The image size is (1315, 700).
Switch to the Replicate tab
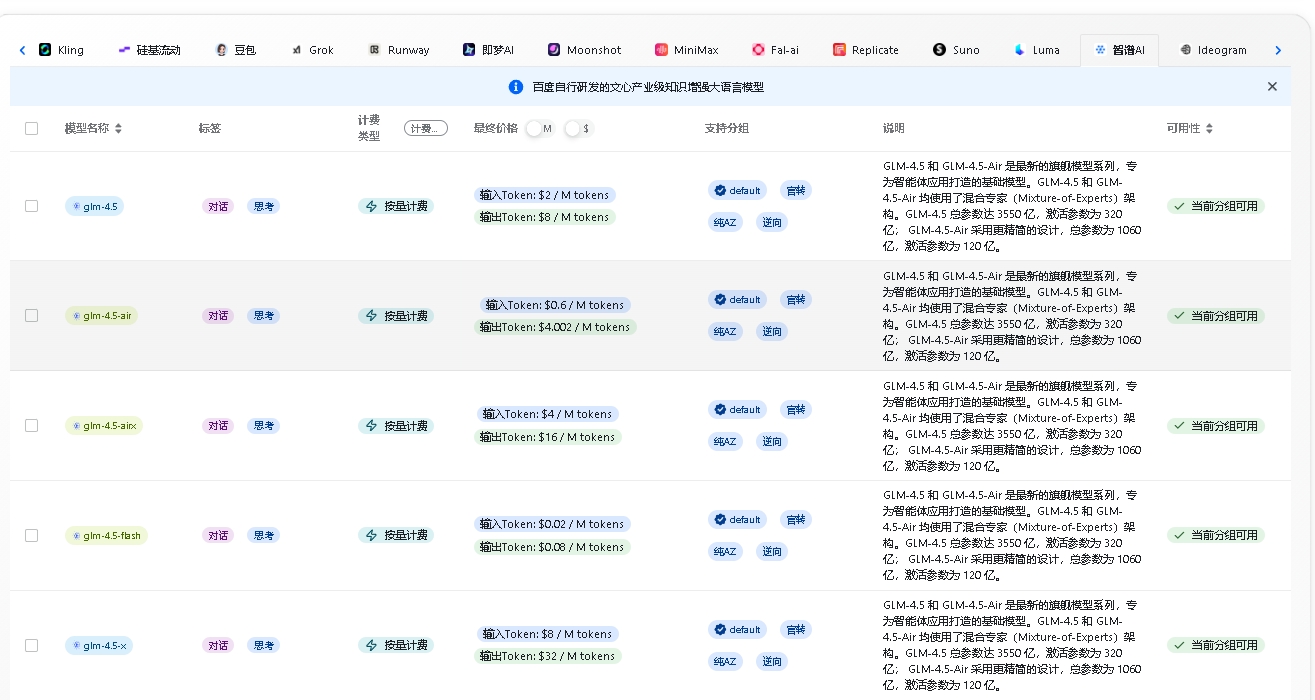tap(865, 50)
